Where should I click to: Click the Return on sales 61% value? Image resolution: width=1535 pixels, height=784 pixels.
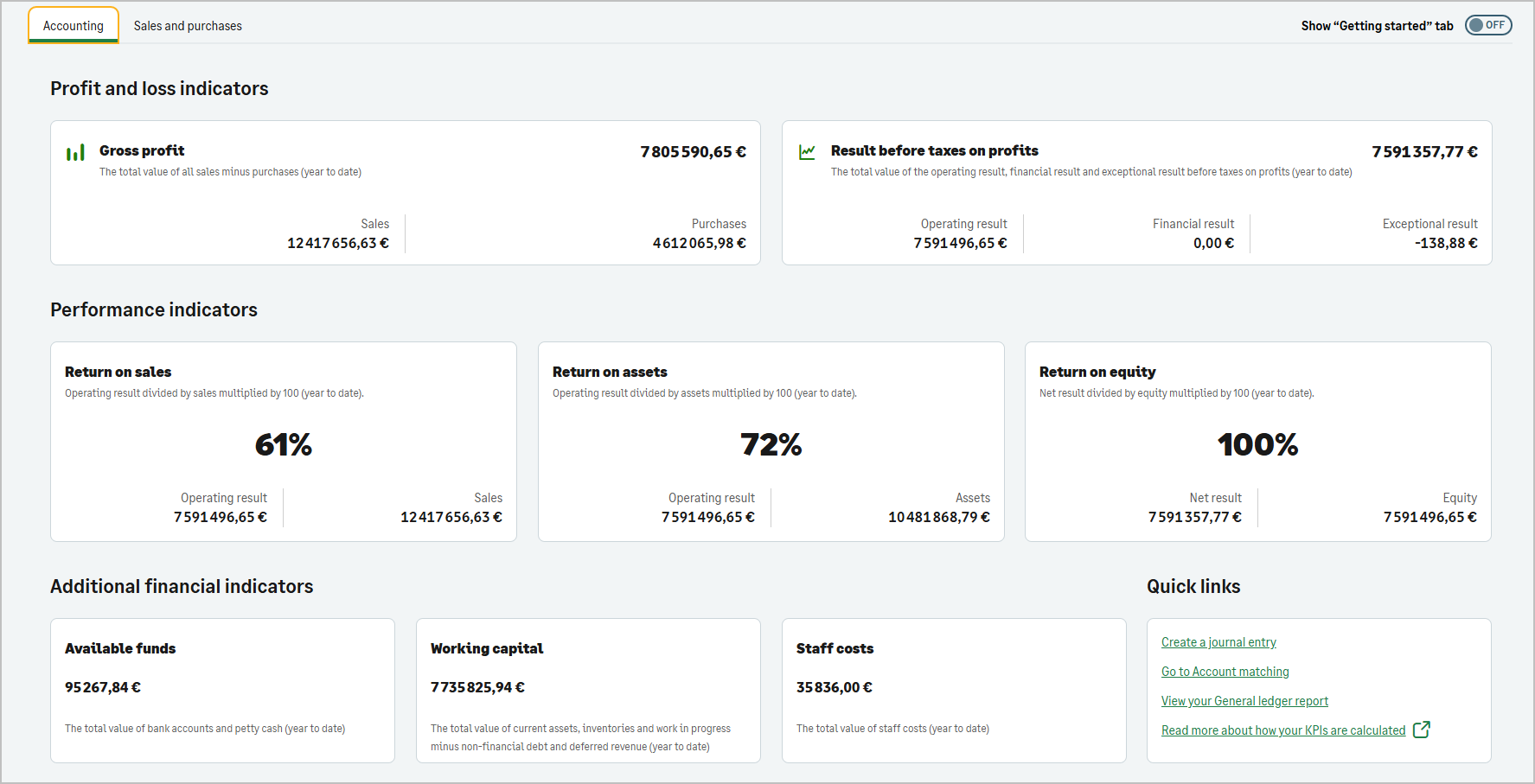click(284, 444)
